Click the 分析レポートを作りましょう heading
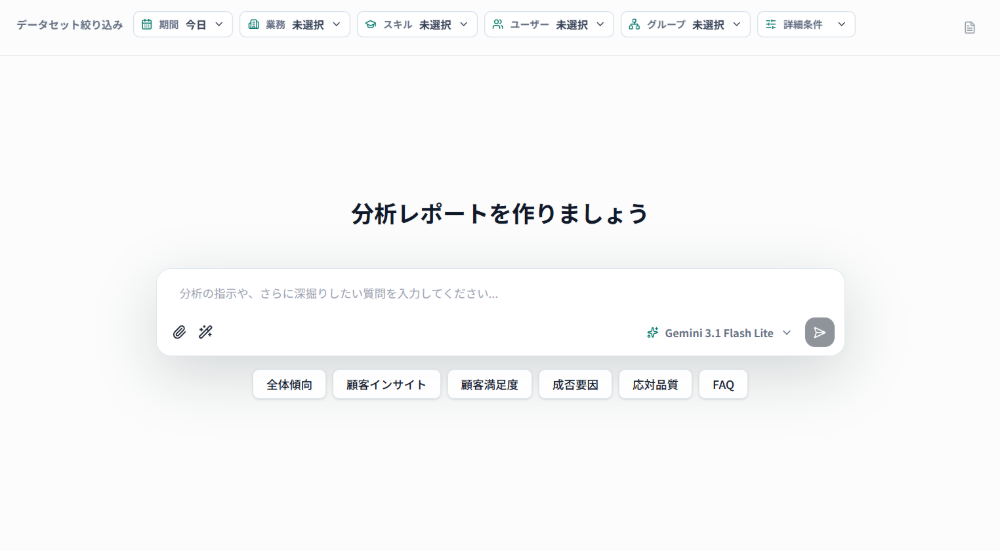This screenshot has height=551, width=1000. [x=500, y=214]
